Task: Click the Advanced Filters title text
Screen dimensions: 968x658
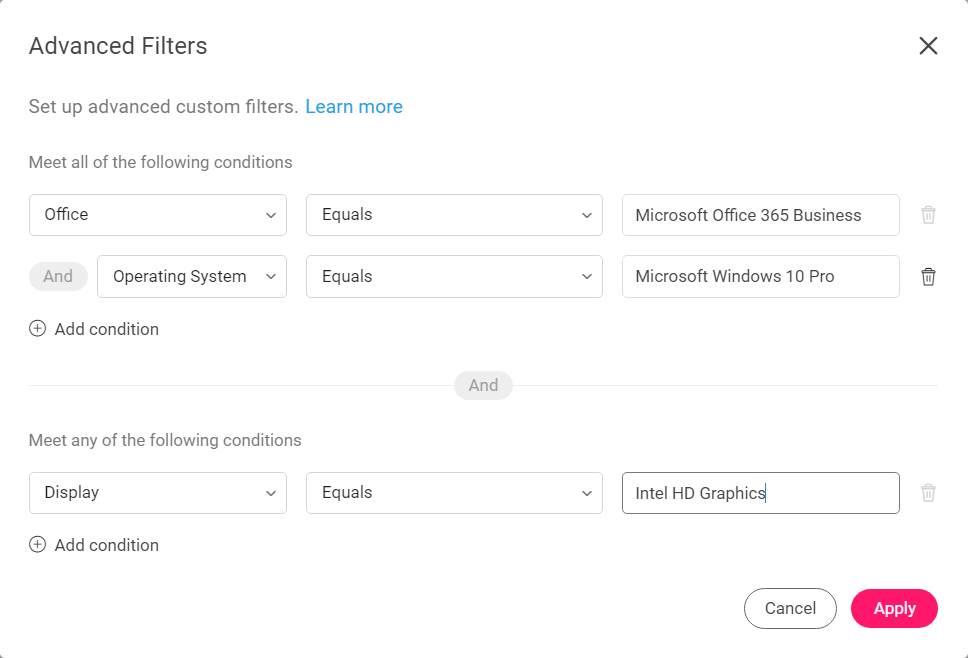Action: (x=118, y=46)
